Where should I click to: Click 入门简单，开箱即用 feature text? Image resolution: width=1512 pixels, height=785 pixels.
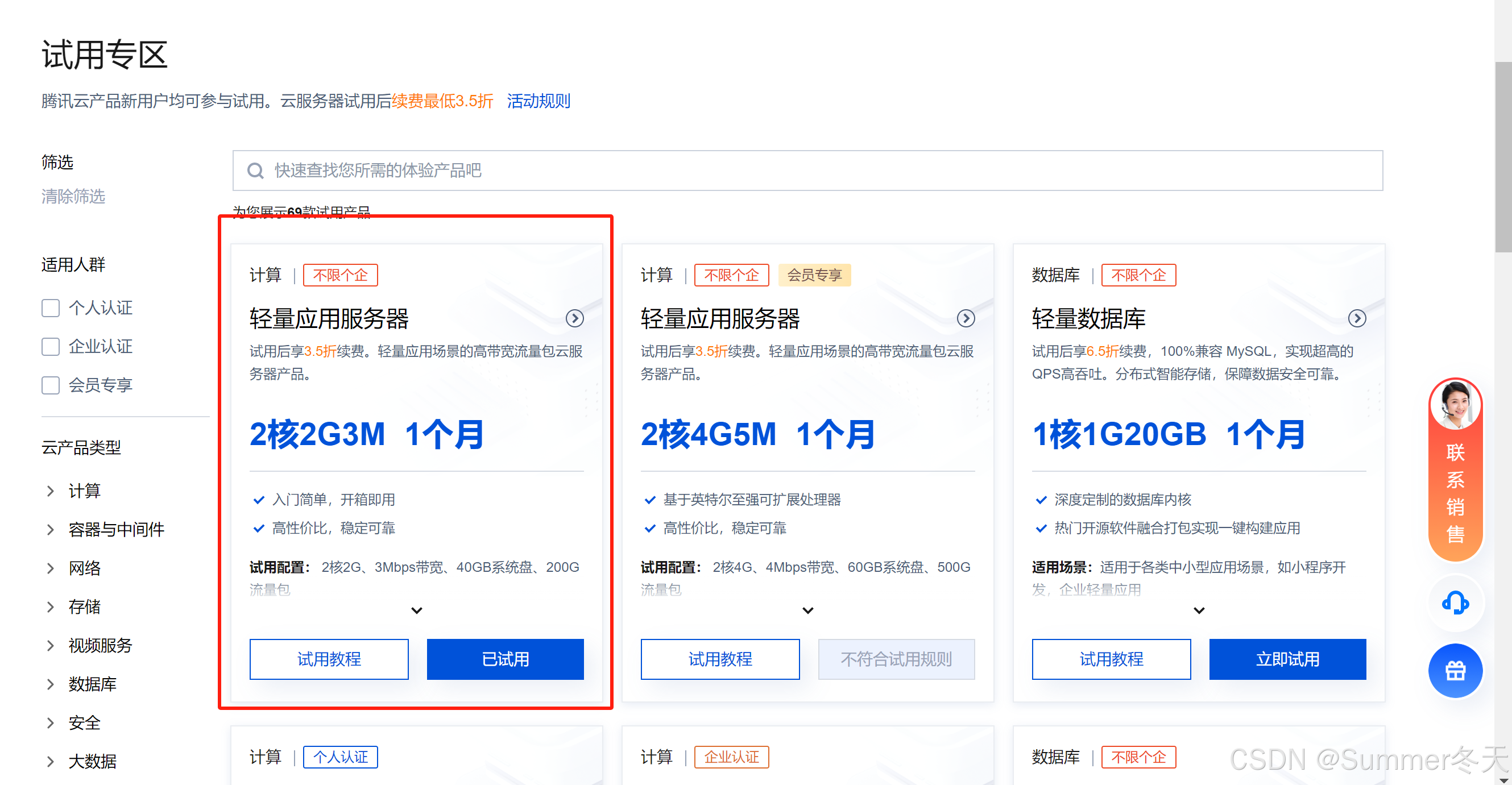pyautogui.click(x=333, y=500)
